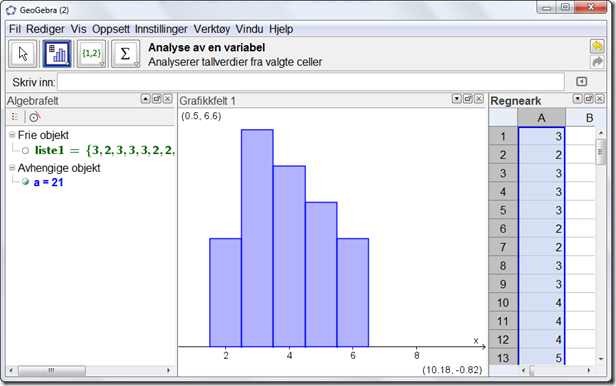This screenshot has height=386, width=616.
Task: Click Algebrafelt panel collapse arrow button
Action: (x=145, y=99)
